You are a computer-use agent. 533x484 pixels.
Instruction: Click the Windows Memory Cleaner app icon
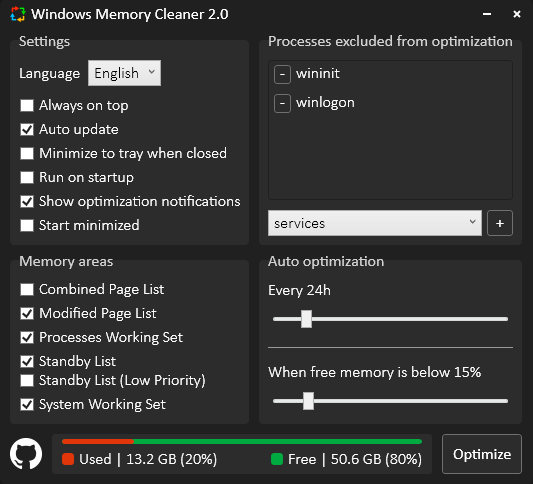click(18, 14)
